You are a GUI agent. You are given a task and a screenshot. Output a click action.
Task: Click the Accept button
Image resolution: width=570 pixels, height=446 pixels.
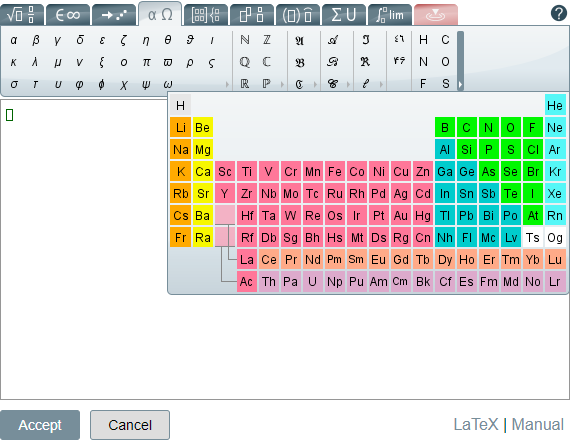(x=40, y=425)
